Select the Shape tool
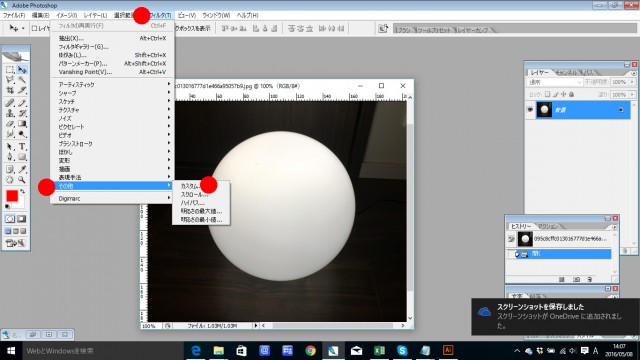640x360 pixels. pos(22,157)
